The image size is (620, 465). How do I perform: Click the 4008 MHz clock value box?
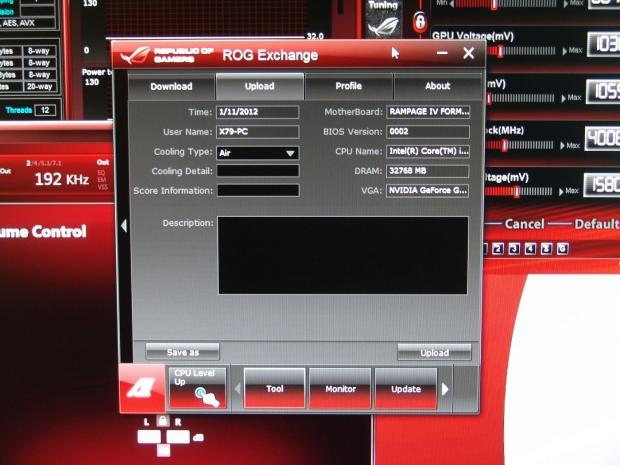pyautogui.click(x=603, y=138)
